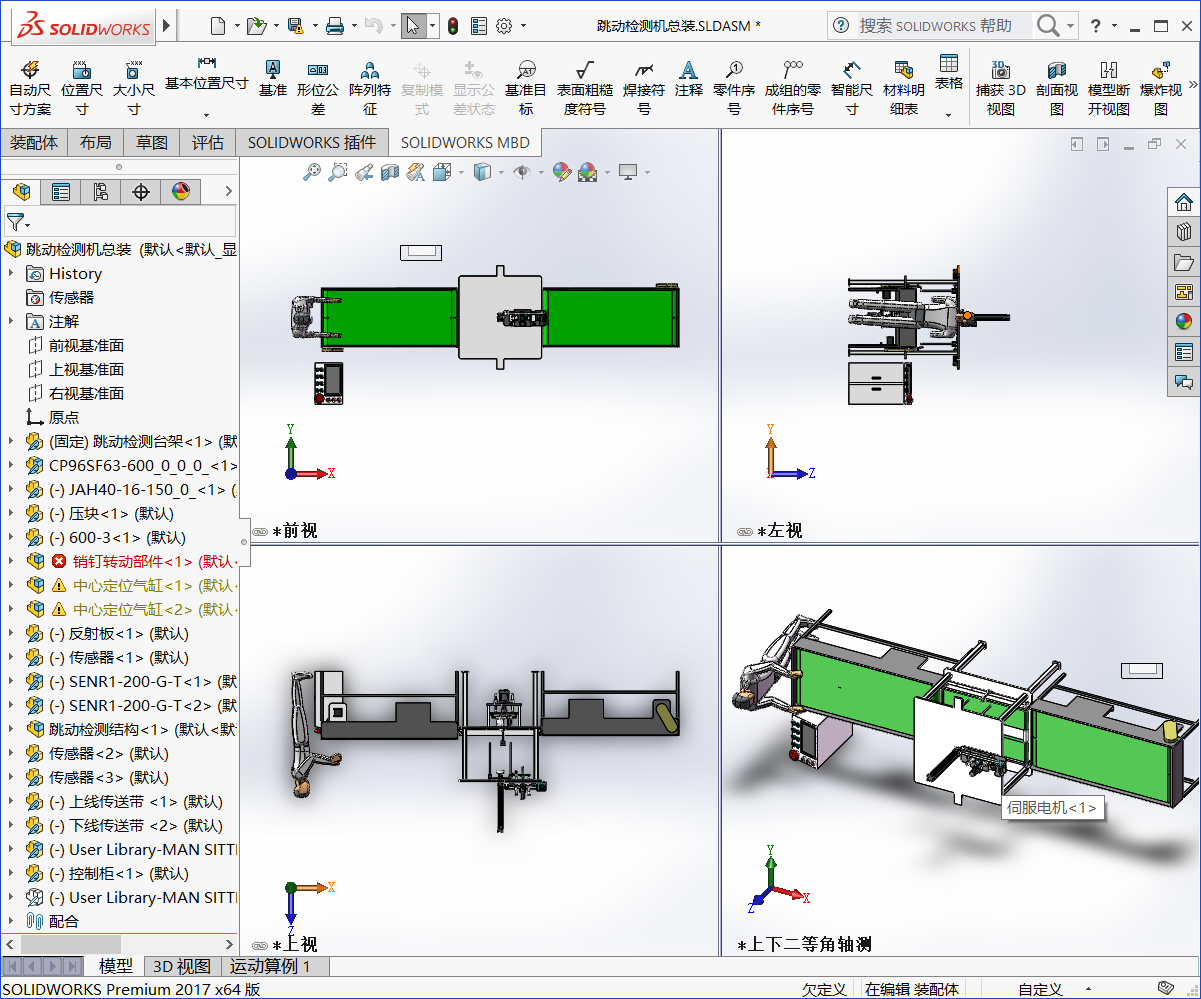Click the feature tree horizontal scrollbar
The width and height of the screenshot is (1201, 999).
(x=70, y=943)
